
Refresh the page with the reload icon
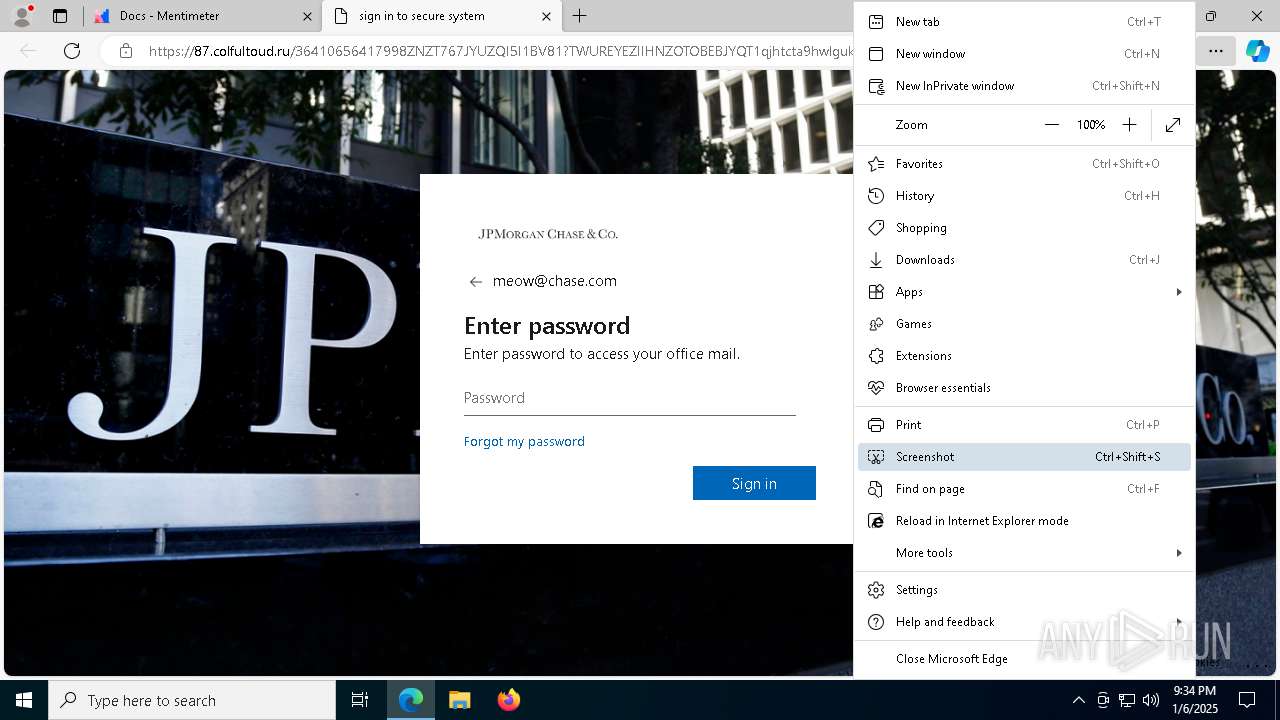(72, 50)
